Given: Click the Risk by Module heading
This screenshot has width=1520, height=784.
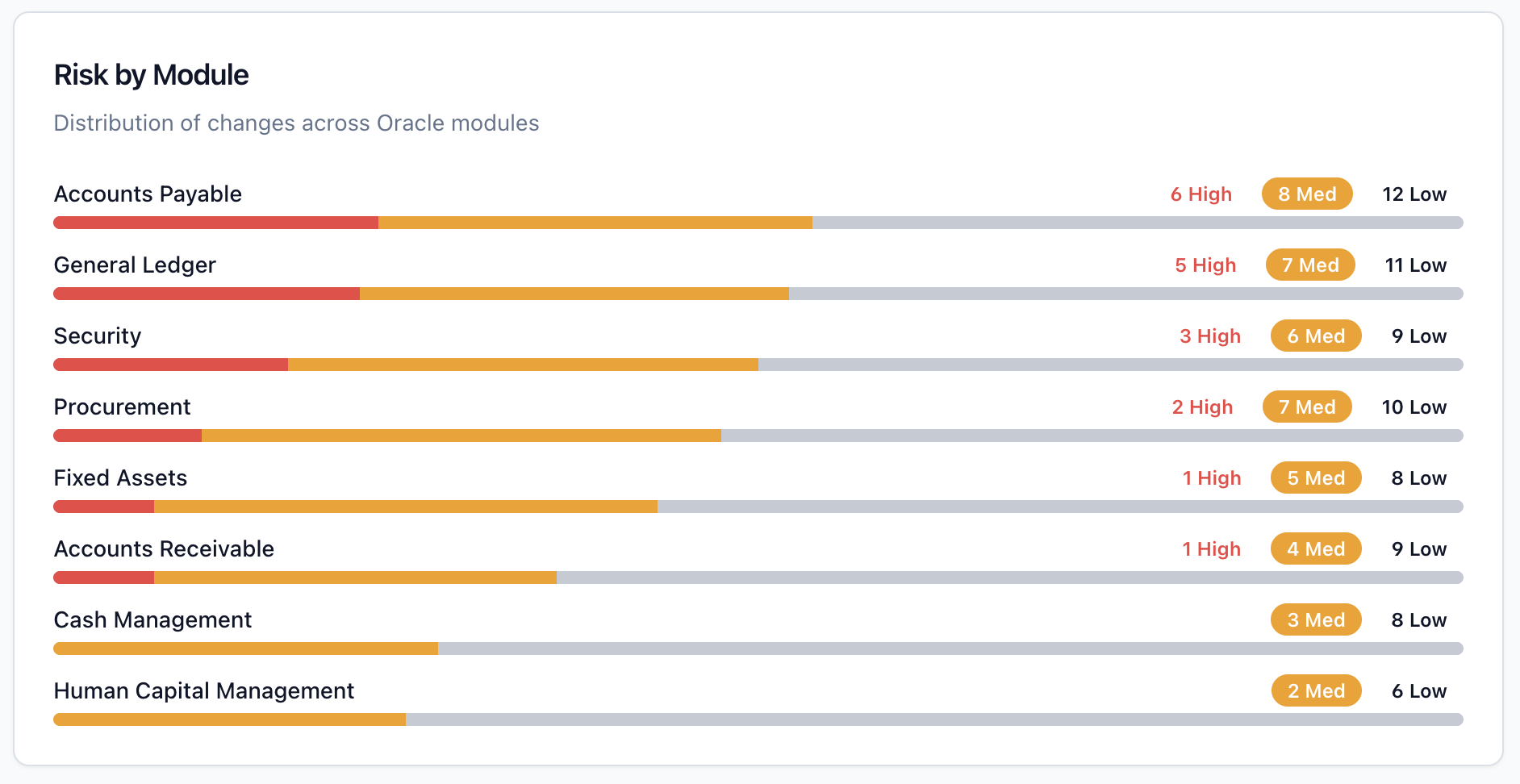Looking at the screenshot, I should (151, 75).
